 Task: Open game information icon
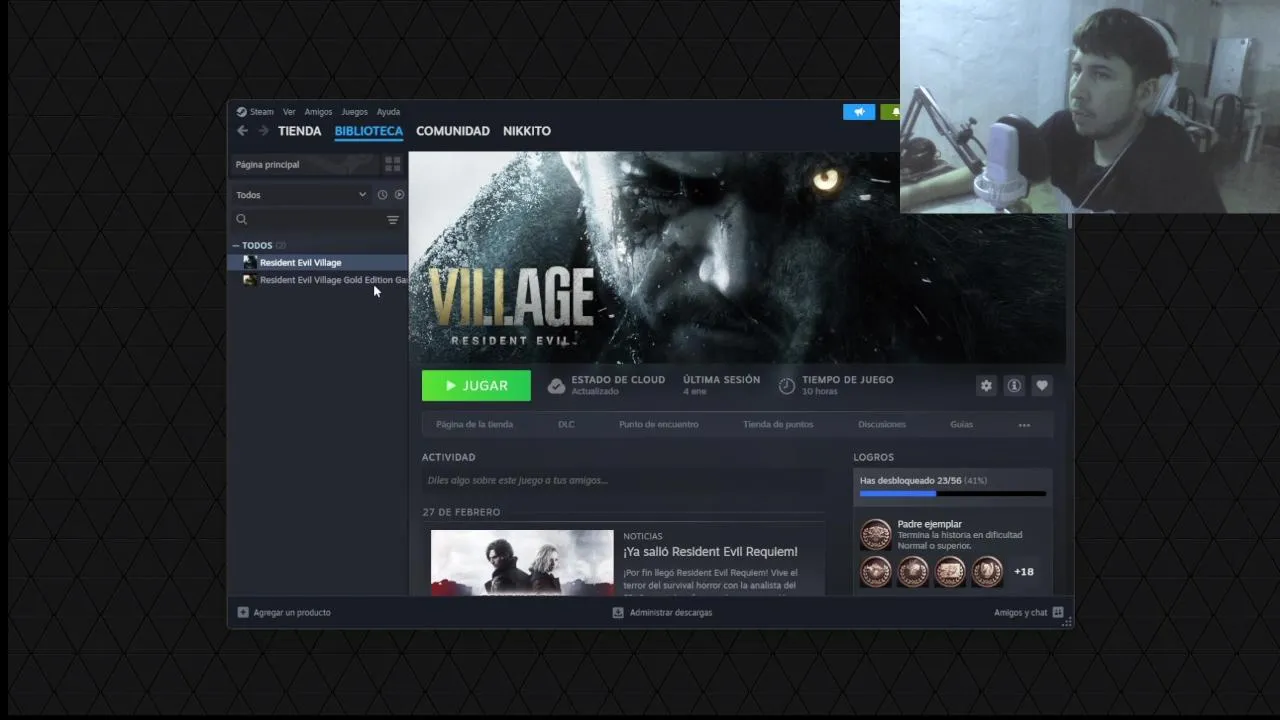click(x=1014, y=386)
